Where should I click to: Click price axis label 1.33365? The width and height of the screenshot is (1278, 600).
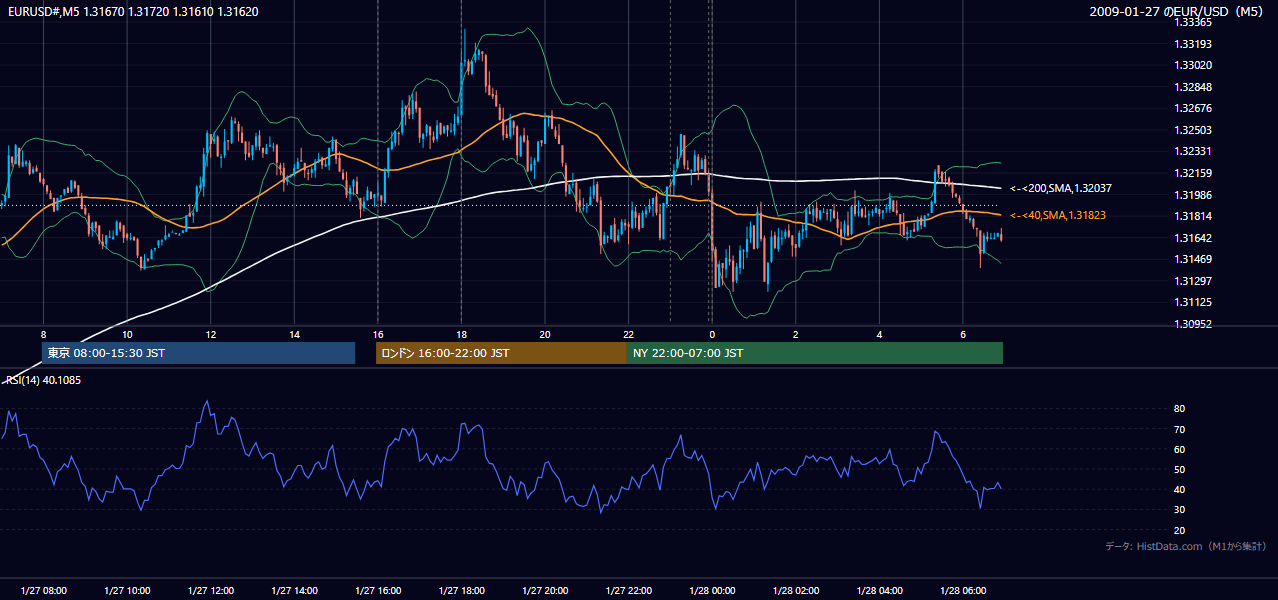click(x=1193, y=22)
